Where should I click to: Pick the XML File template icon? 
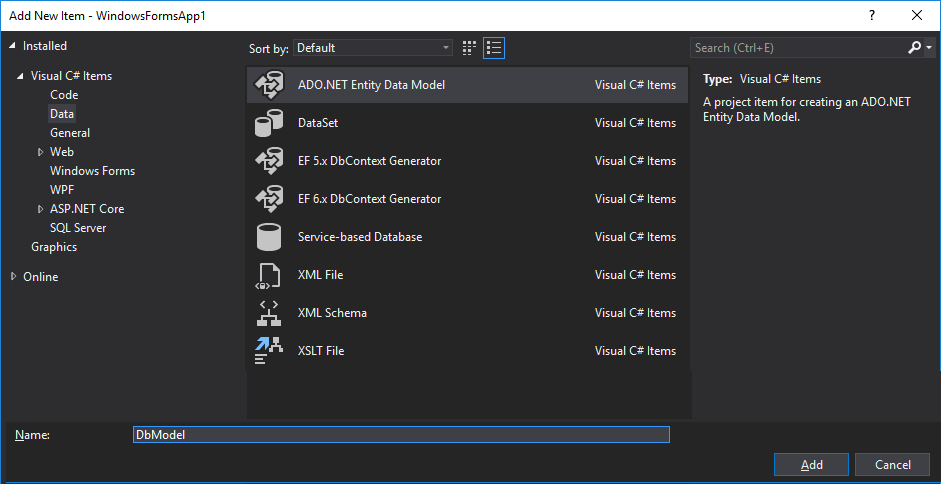[269, 275]
